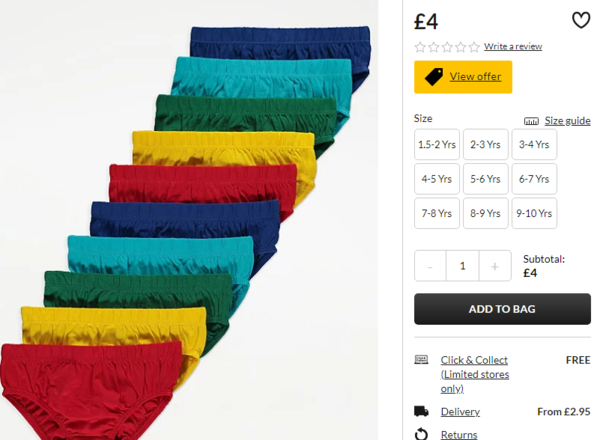600x440 pixels.
Task: Pick the 9-10 Yrs size option
Action: tap(535, 213)
